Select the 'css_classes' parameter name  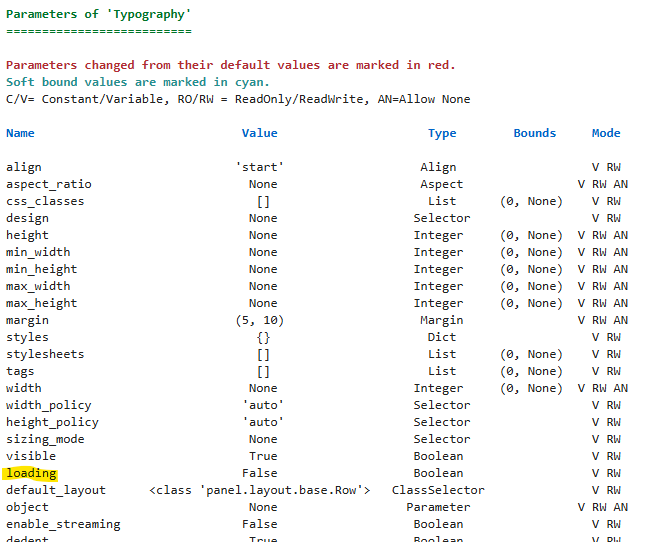pyautogui.click(x=45, y=201)
